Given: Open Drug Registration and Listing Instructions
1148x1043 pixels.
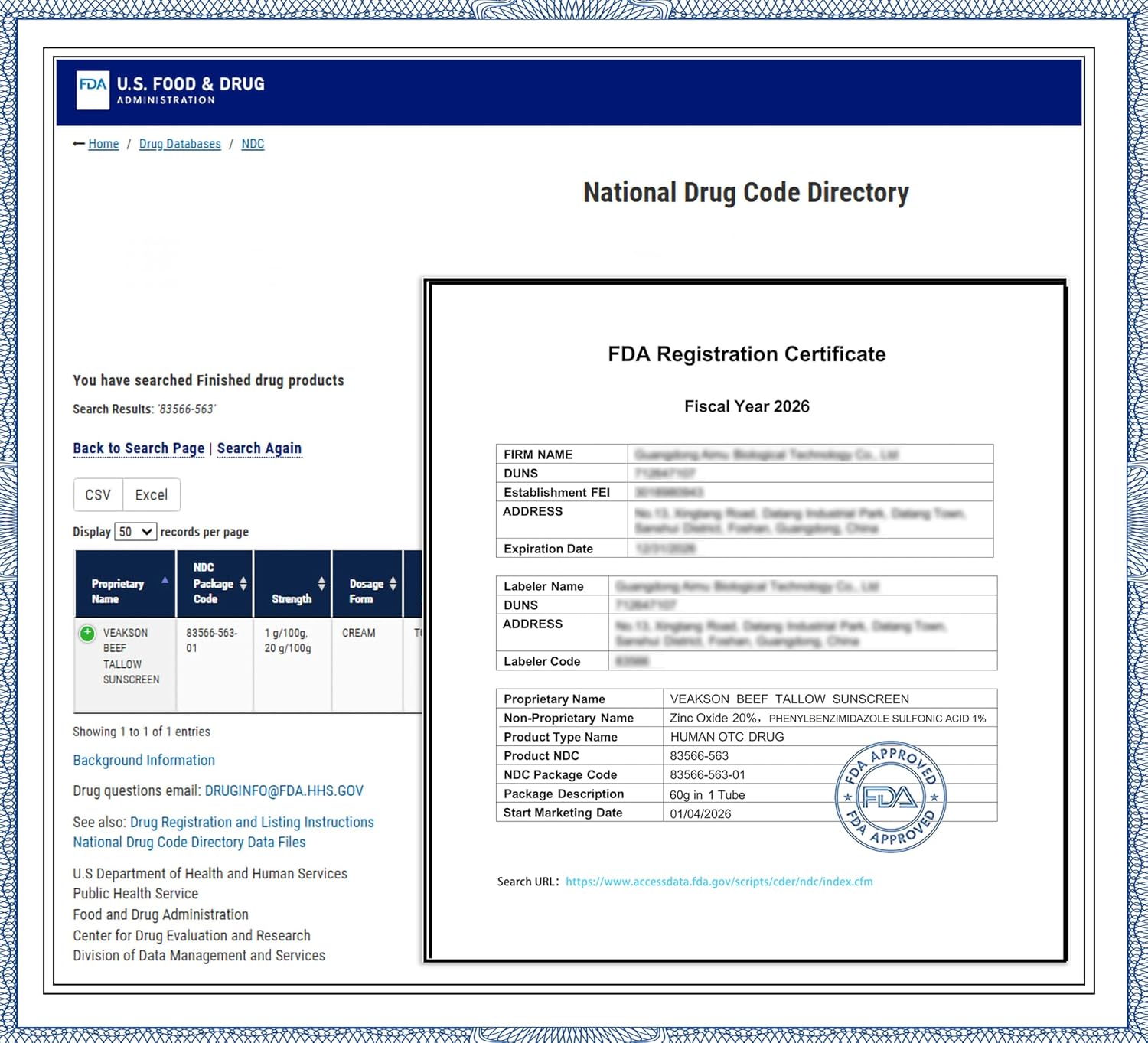Looking at the screenshot, I should [x=252, y=822].
